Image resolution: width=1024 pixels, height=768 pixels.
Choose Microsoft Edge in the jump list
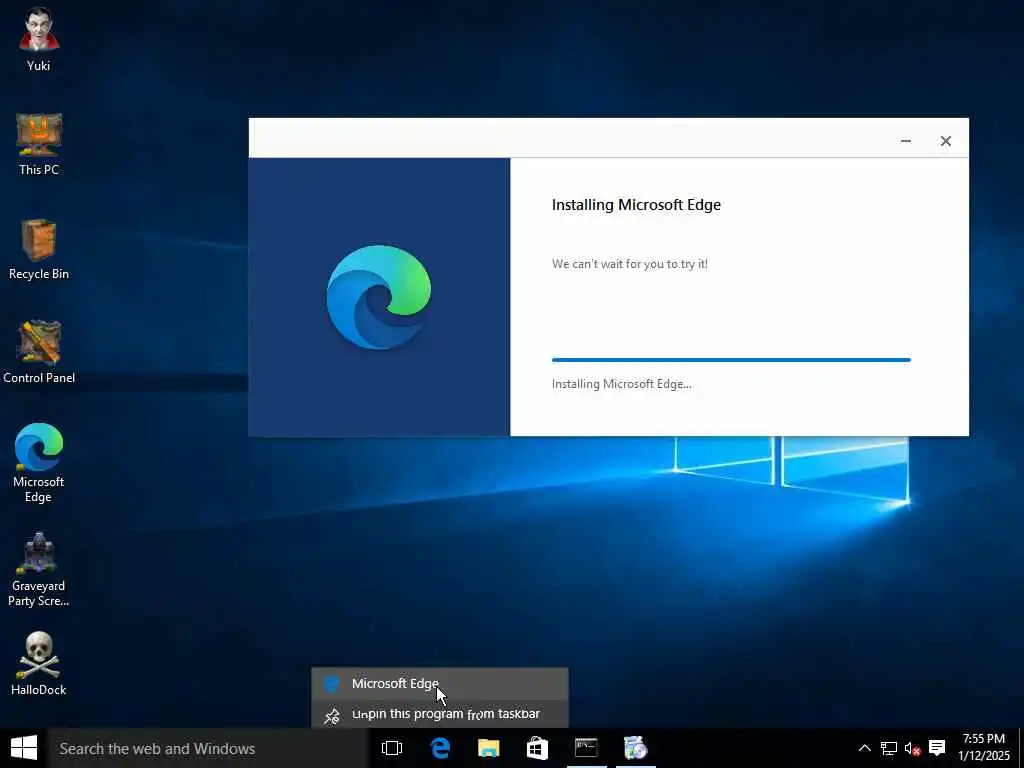[x=440, y=684]
